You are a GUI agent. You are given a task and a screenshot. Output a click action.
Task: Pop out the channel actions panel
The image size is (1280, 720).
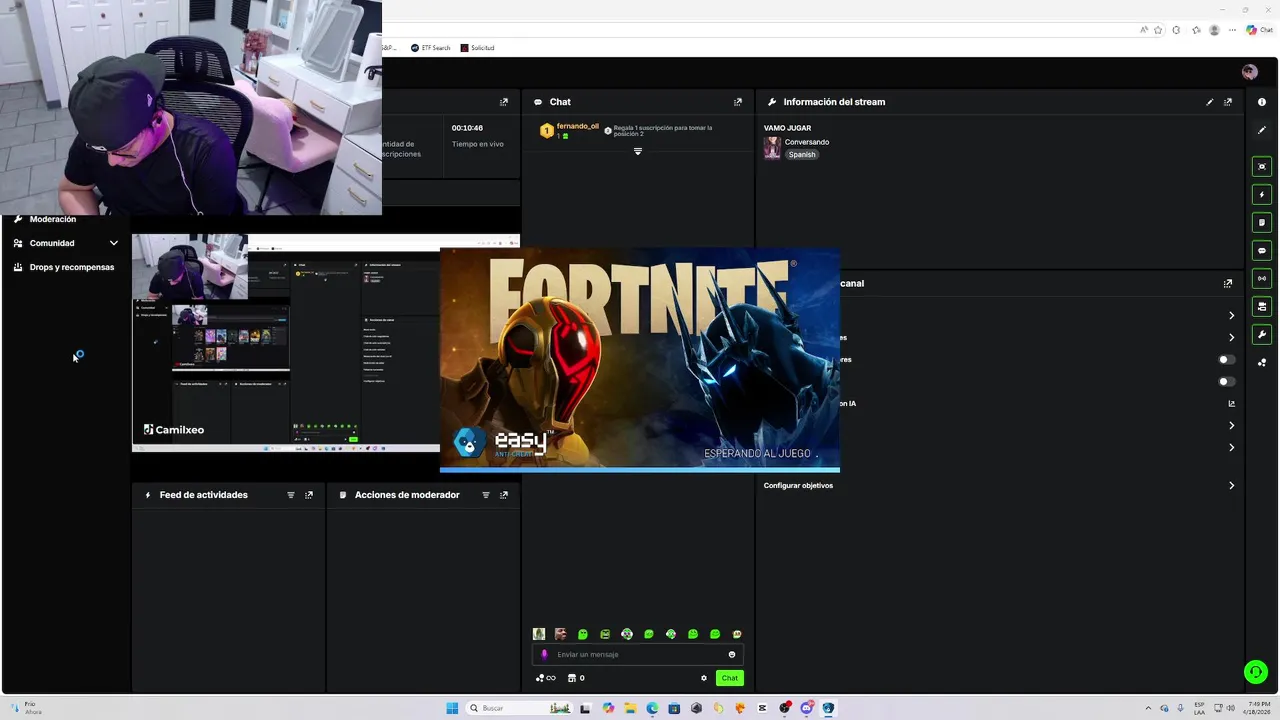pos(1228,283)
